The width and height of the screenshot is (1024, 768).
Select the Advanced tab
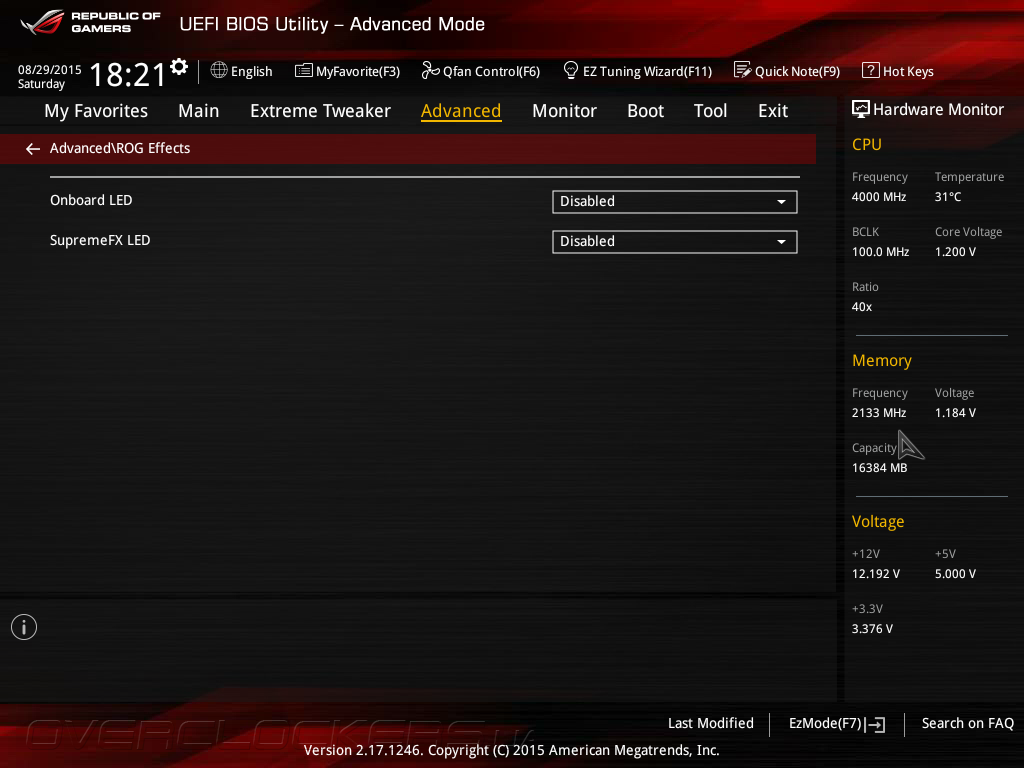[x=461, y=111]
